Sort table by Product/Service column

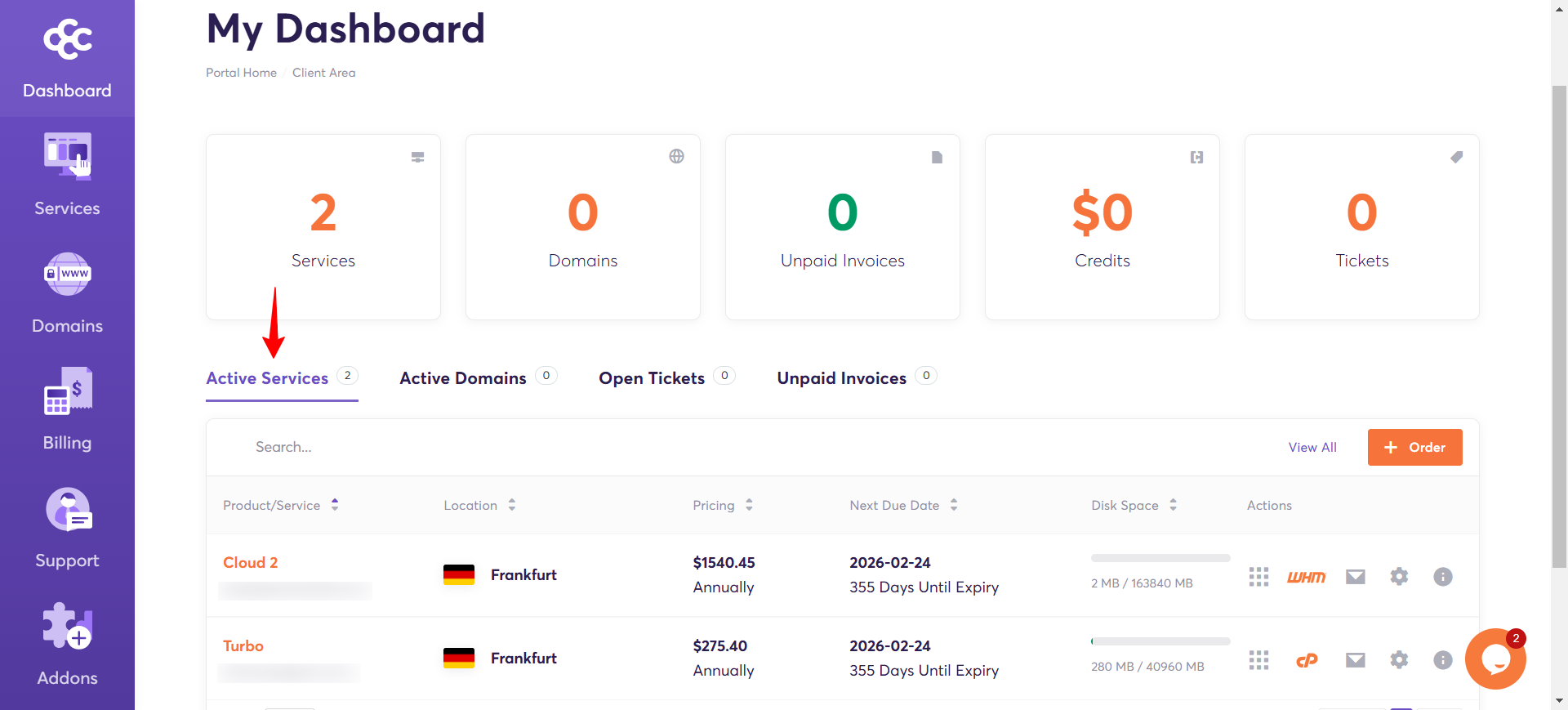point(281,505)
